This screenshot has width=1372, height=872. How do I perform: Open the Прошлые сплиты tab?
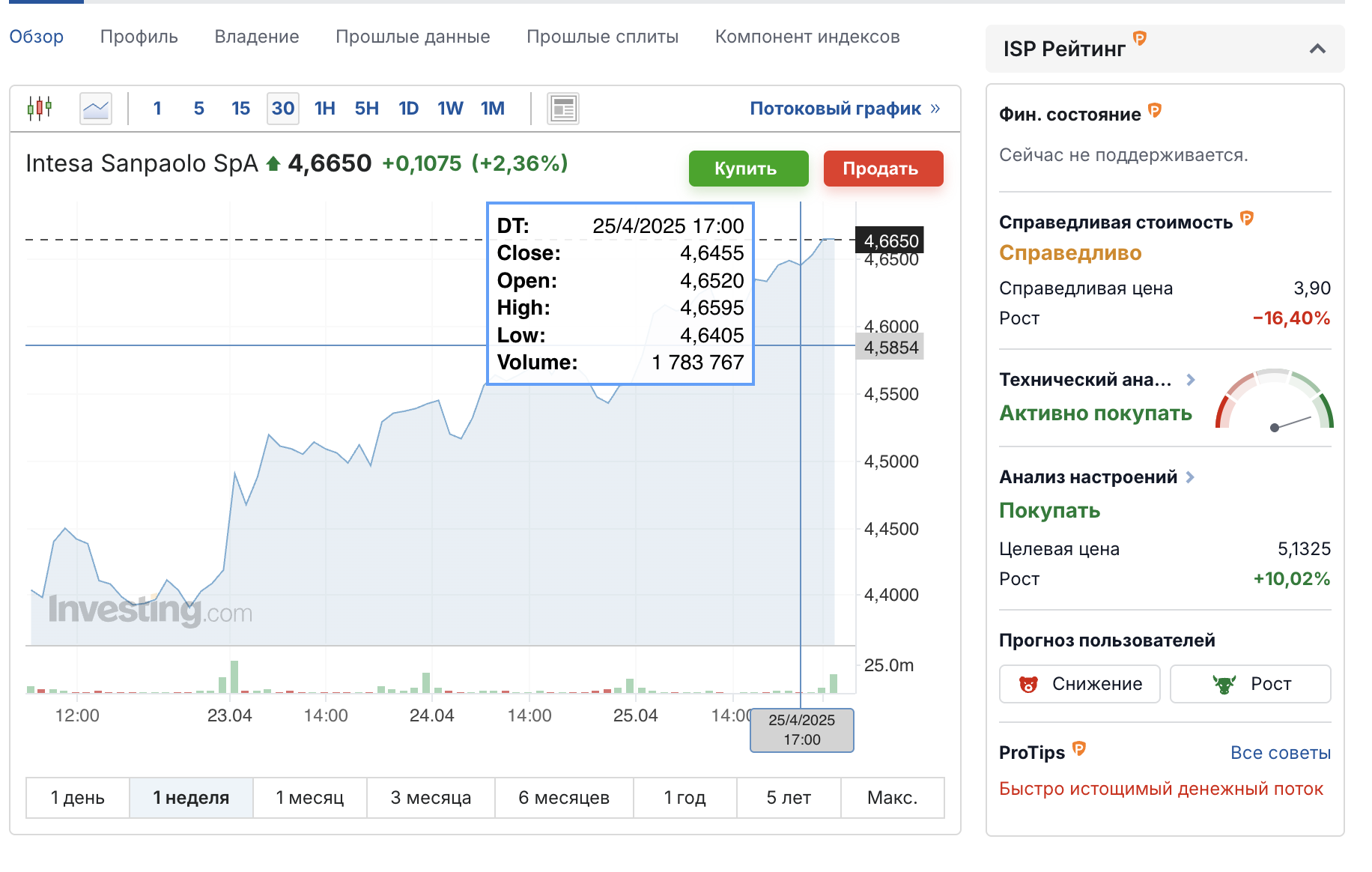pyautogui.click(x=602, y=37)
